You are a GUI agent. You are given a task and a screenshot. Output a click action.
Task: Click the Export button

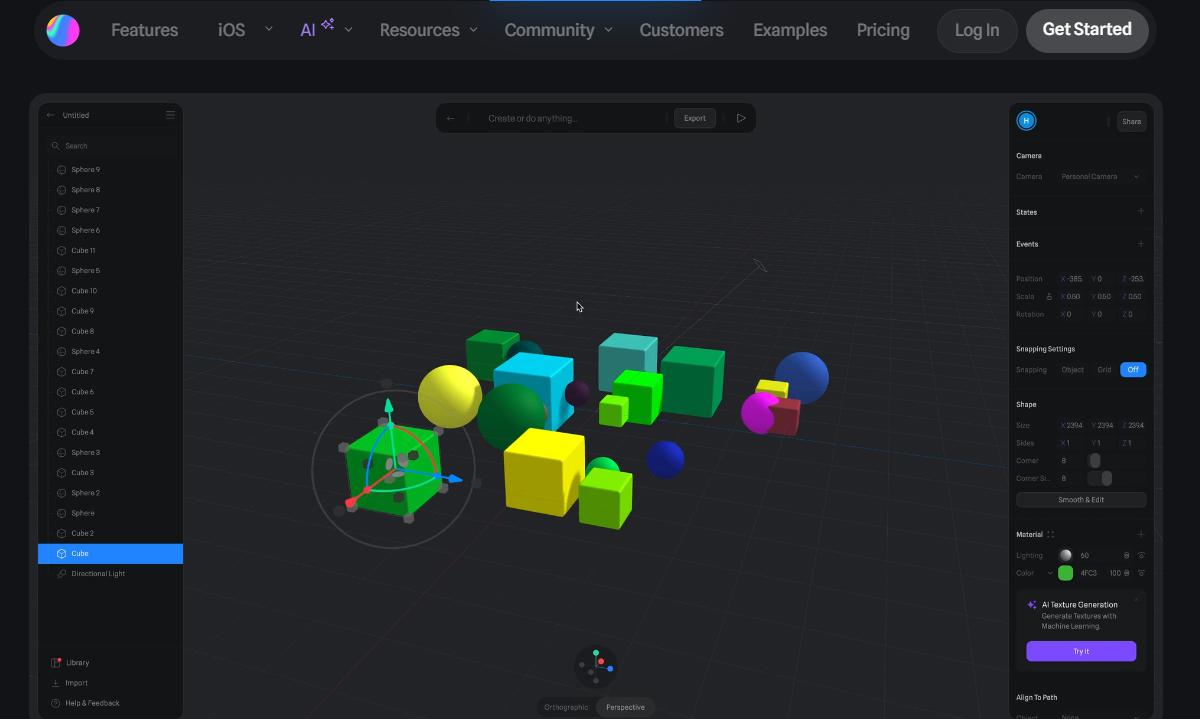pos(695,118)
